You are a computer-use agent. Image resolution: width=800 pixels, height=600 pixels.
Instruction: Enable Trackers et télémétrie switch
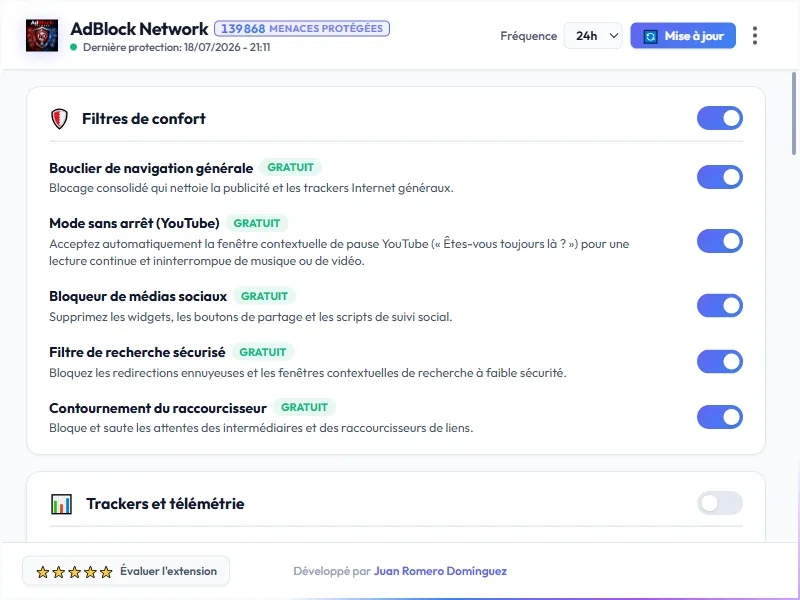pos(719,504)
